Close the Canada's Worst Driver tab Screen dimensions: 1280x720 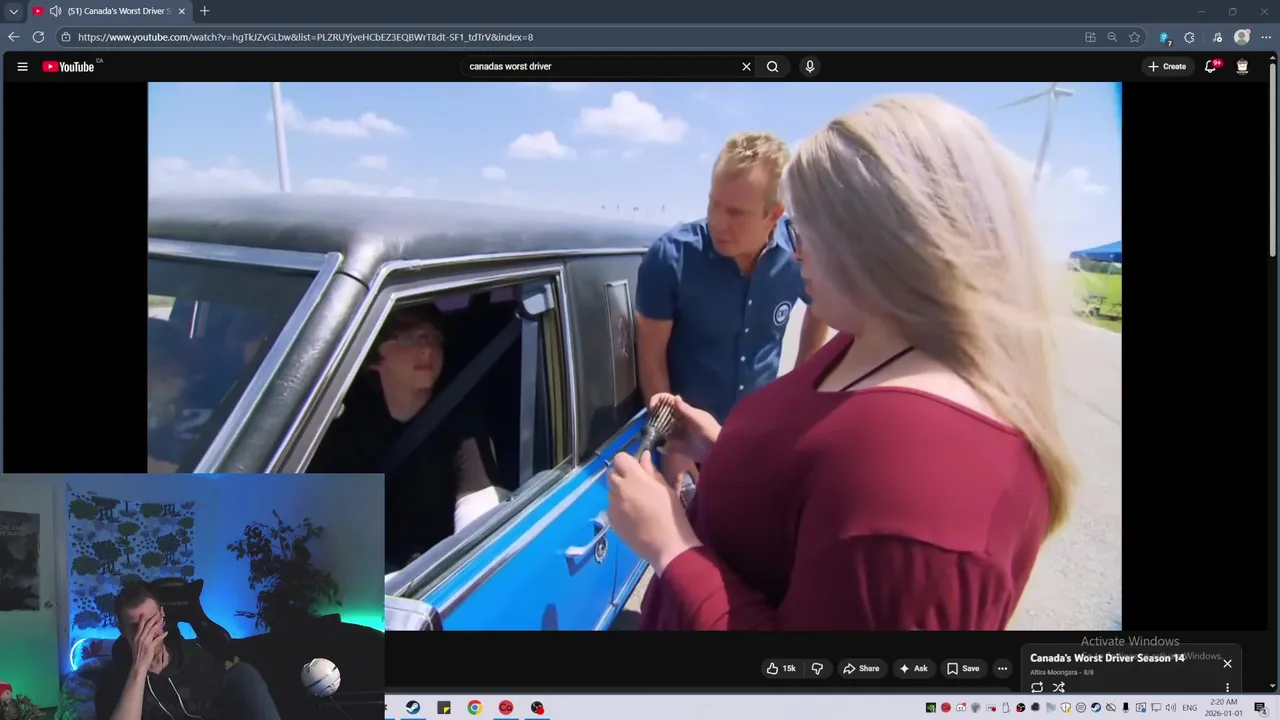pyautogui.click(x=181, y=11)
